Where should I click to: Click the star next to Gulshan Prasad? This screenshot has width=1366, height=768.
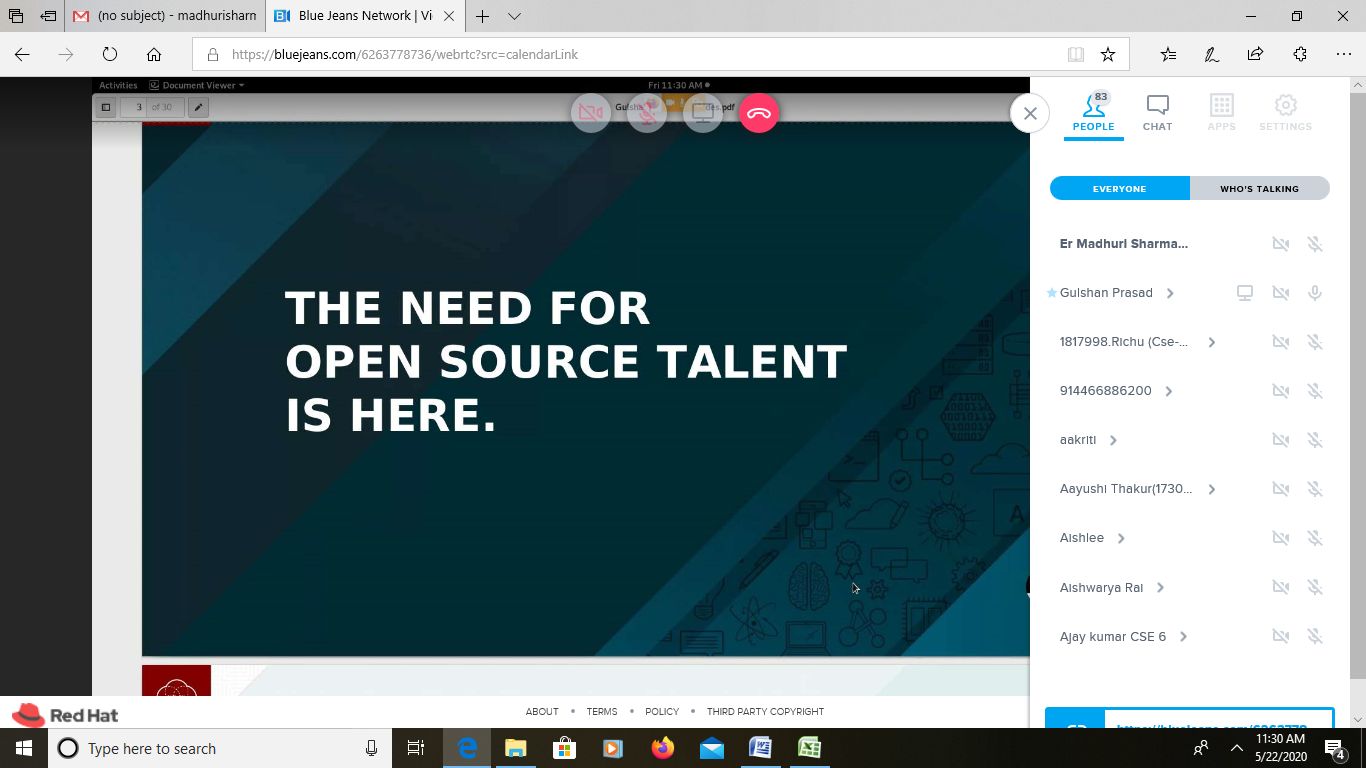1051,293
